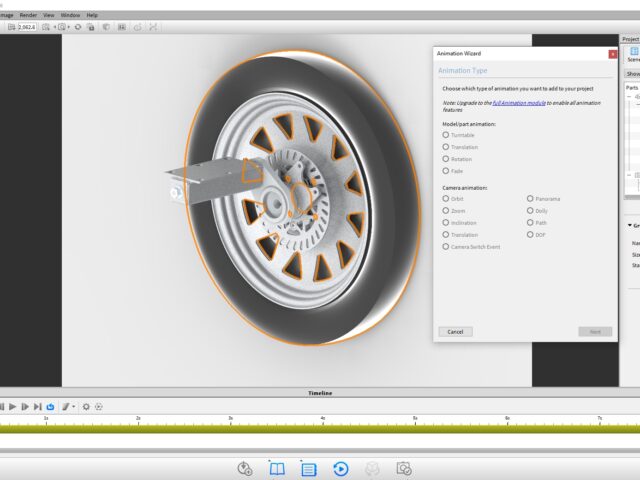Click Cancel in Animation Wizard
This screenshot has width=640, height=480.
(x=456, y=332)
